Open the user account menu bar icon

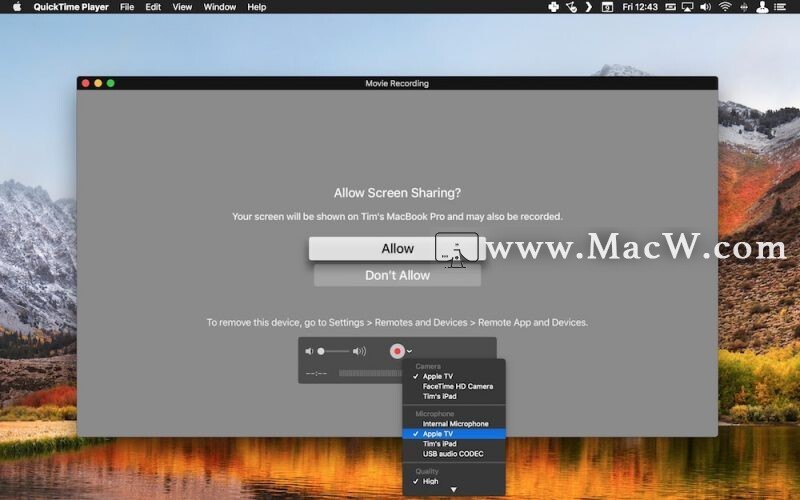[x=762, y=7]
